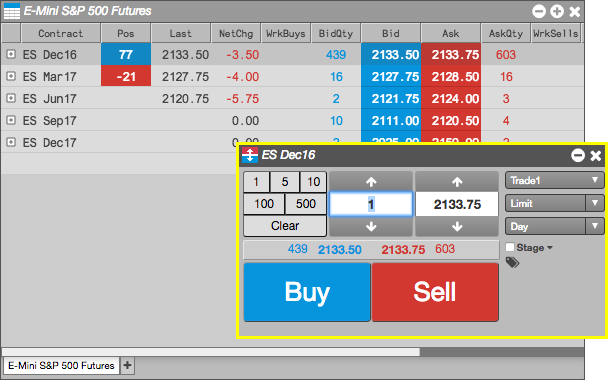Click the WrkSells column header
Viewport: 611px width, 382px height.
tap(556, 34)
